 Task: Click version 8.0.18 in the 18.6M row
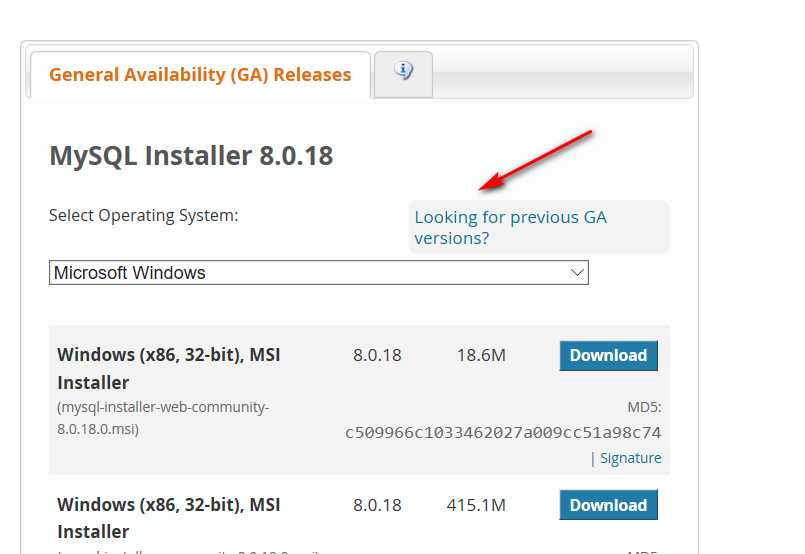377,355
